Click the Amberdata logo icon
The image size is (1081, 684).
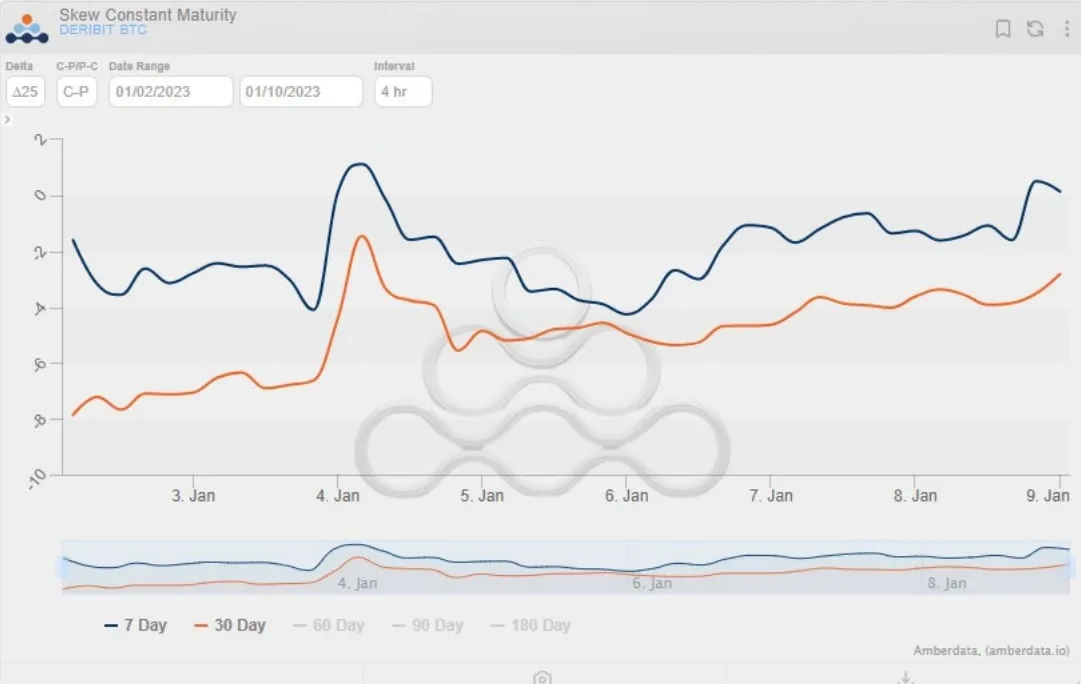[27, 28]
